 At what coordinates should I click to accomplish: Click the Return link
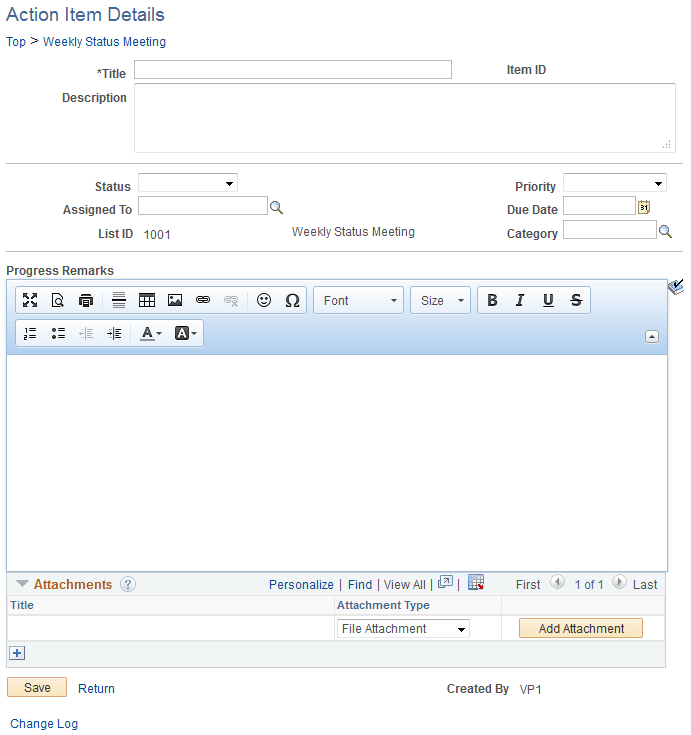tap(96, 688)
